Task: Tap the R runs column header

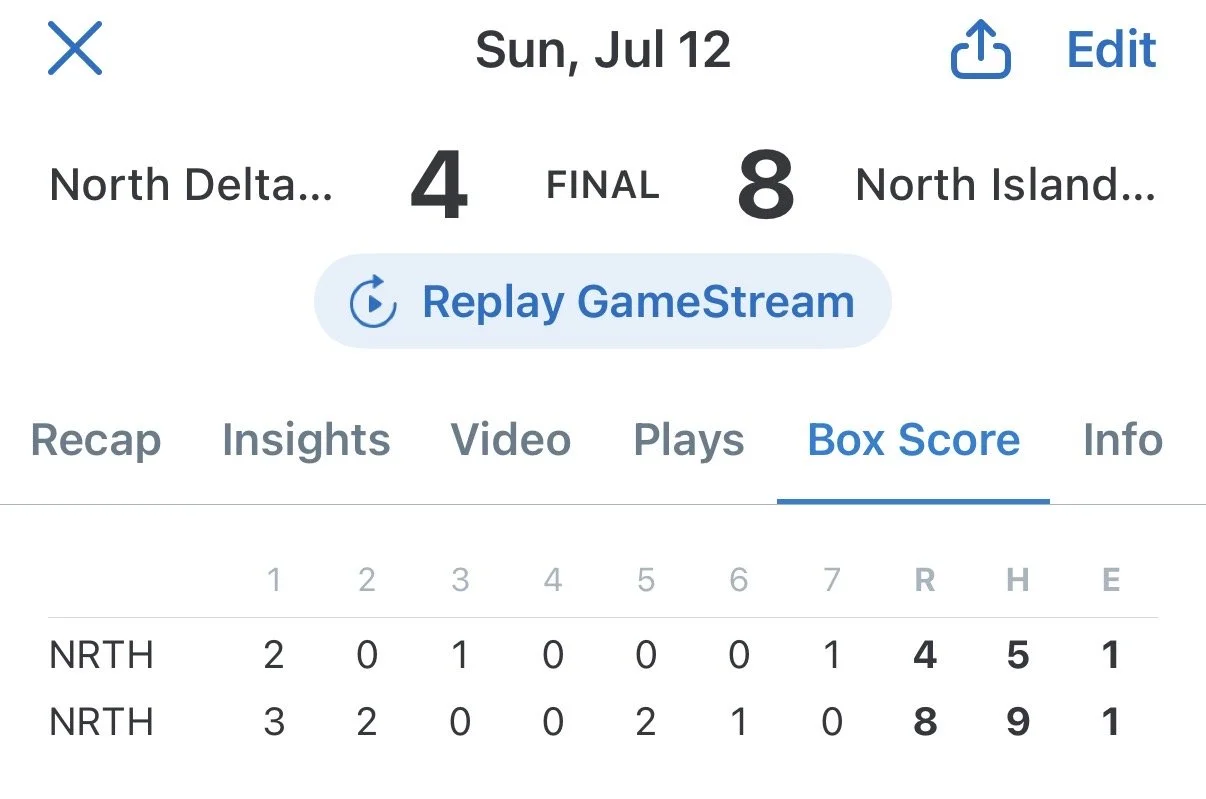Action: coord(925,581)
